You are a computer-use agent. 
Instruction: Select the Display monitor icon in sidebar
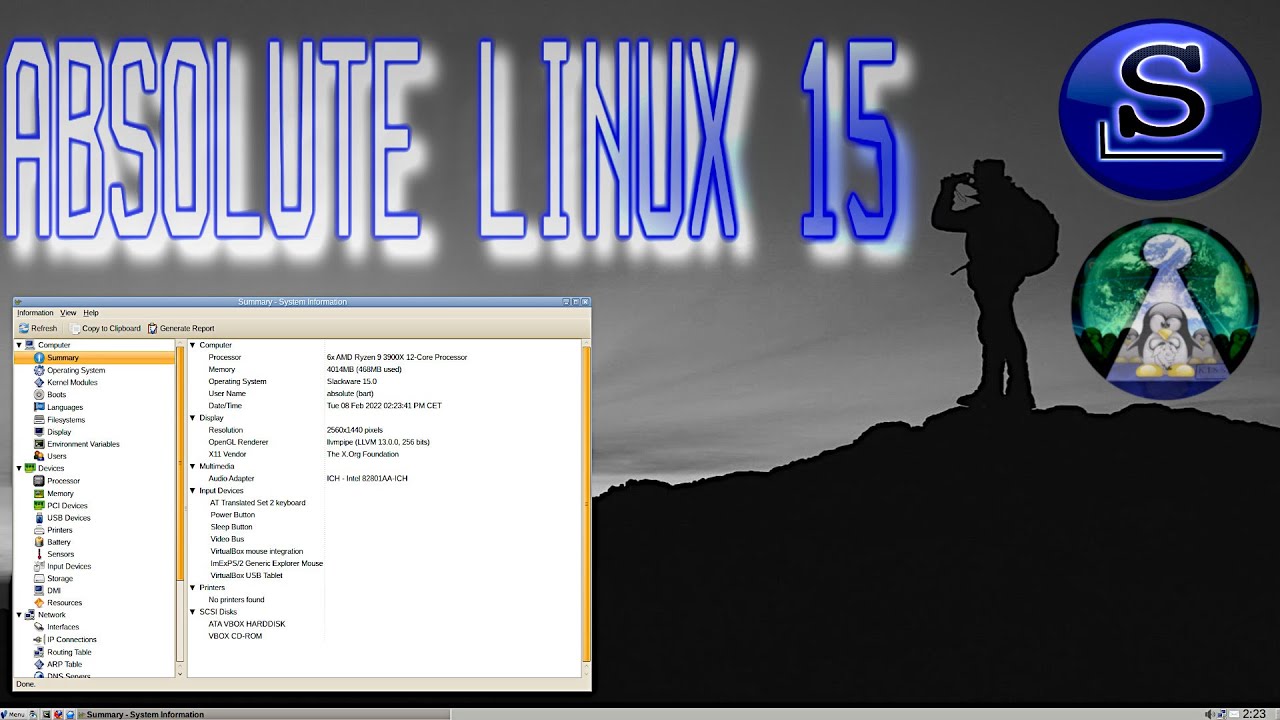(39, 432)
